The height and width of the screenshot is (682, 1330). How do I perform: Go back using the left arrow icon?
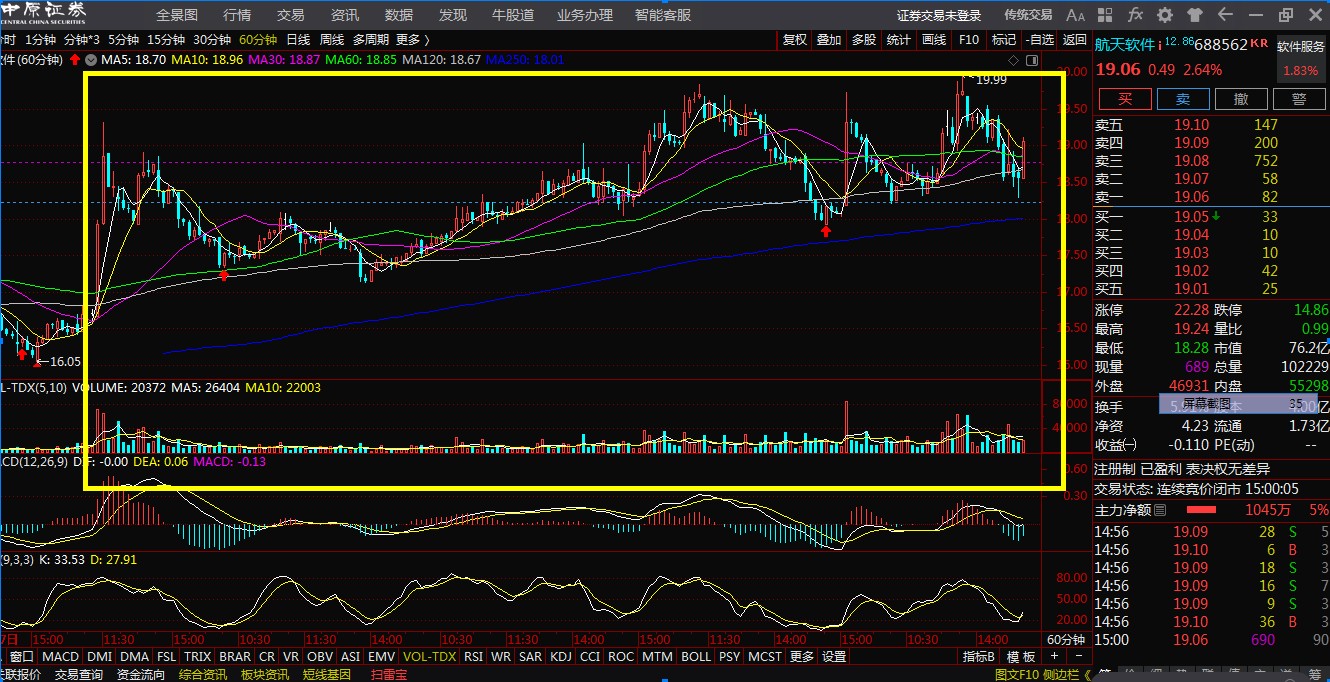(1225, 15)
